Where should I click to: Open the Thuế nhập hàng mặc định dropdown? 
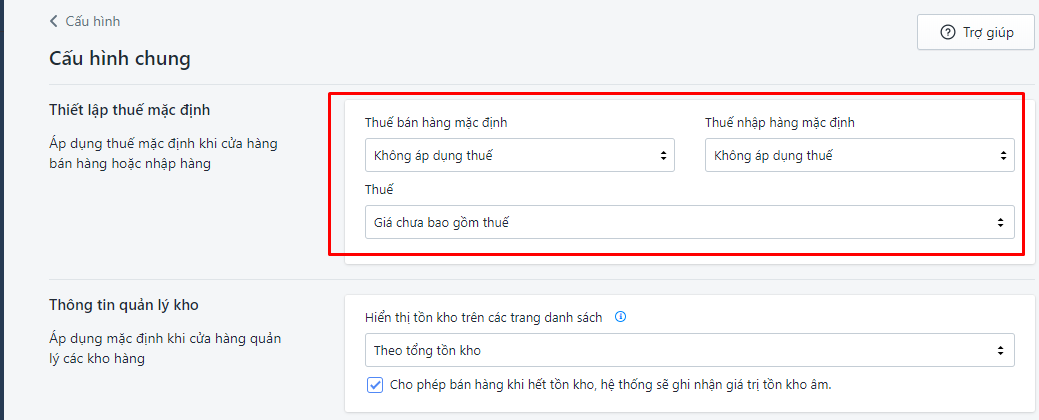859,155
